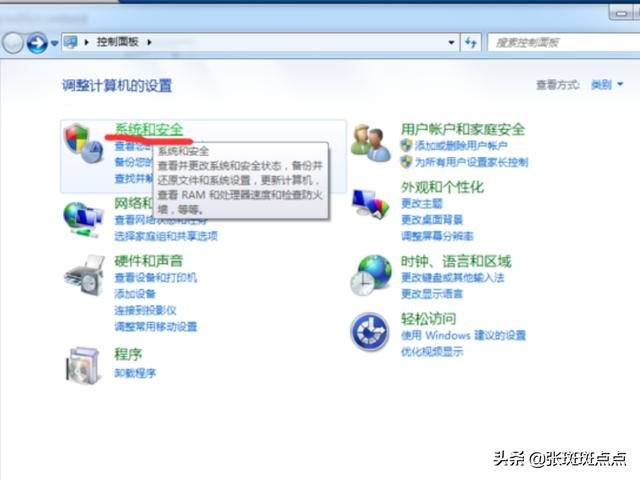Click the Appearance and Personalization monitor icon
Image resolution: width=640 pixels, height=480 pixels.
372,205
